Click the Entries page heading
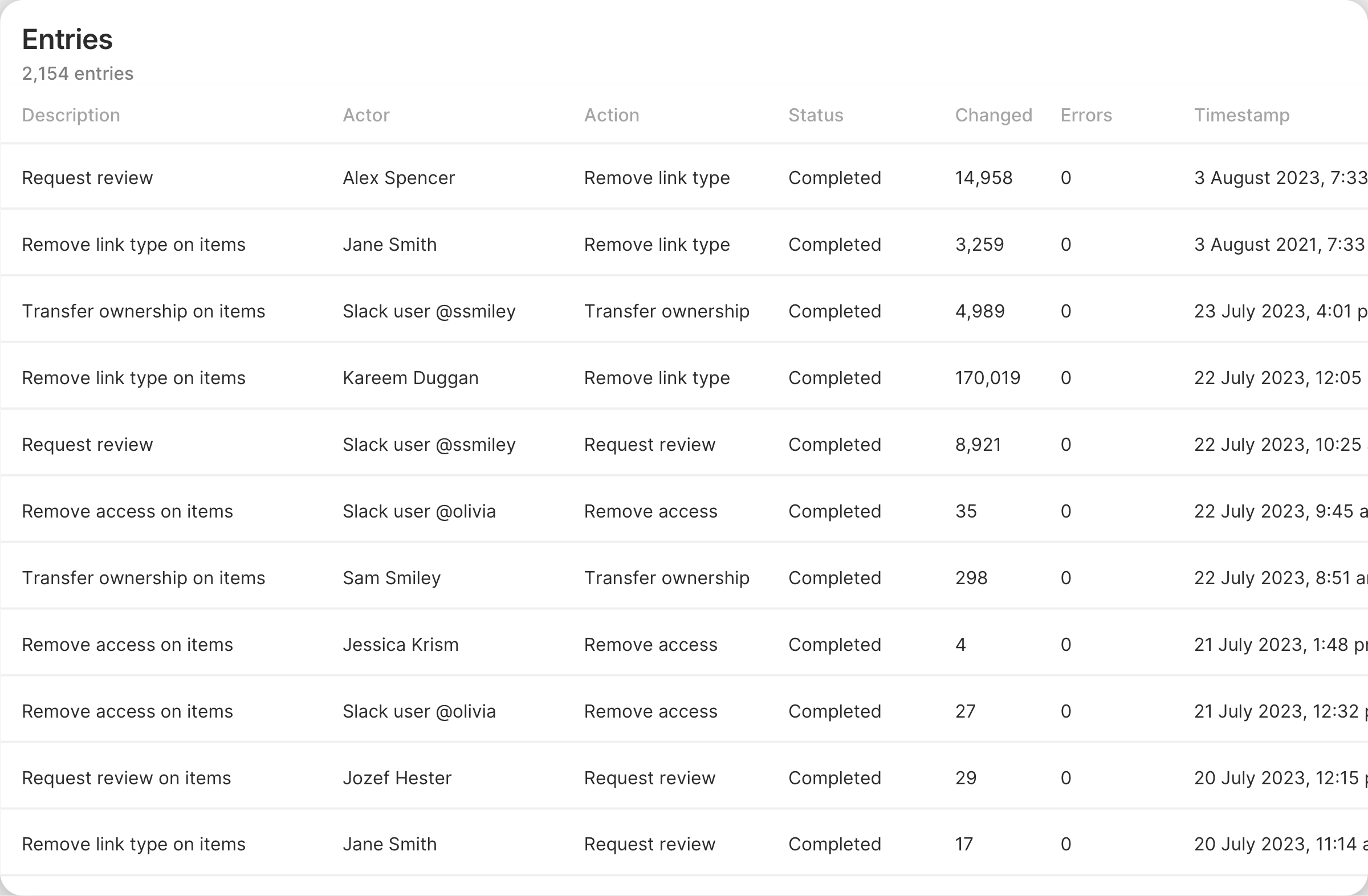1368x896 pixels. (67, 39)
